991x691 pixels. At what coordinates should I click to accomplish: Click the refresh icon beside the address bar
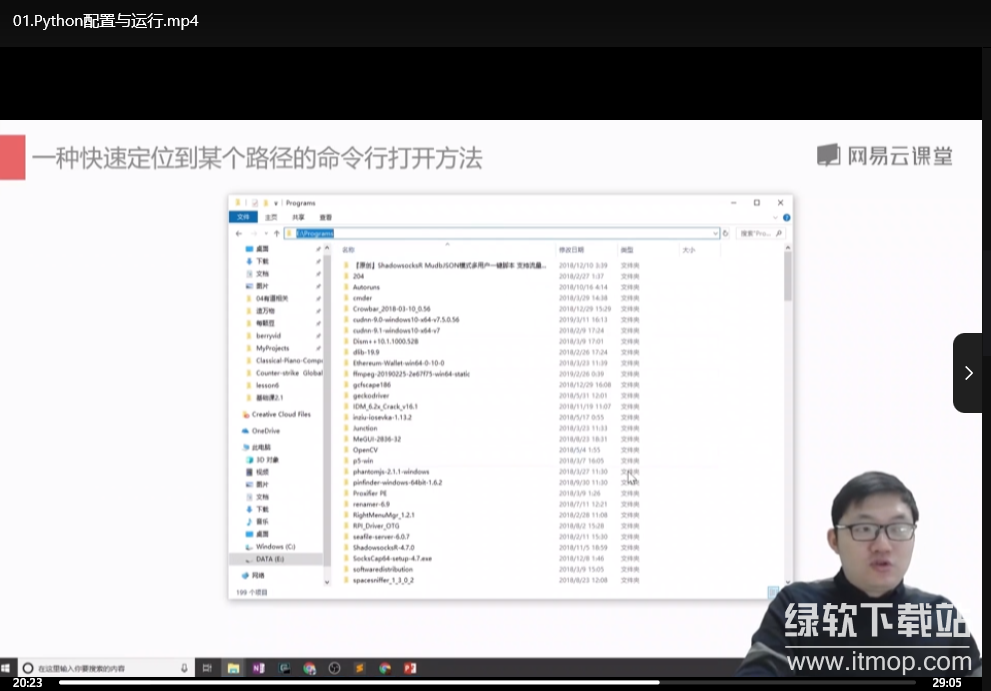[x=728, y=233]
